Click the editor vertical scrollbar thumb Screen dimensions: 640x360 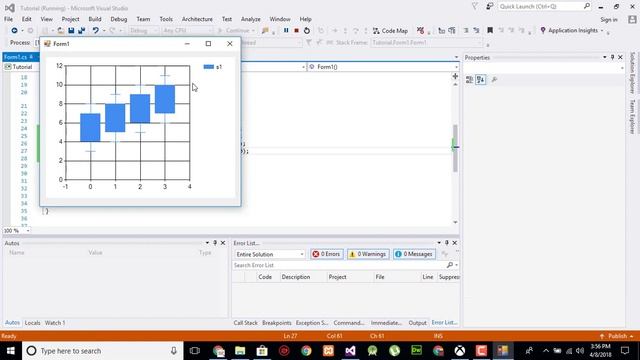click(455, 148)
